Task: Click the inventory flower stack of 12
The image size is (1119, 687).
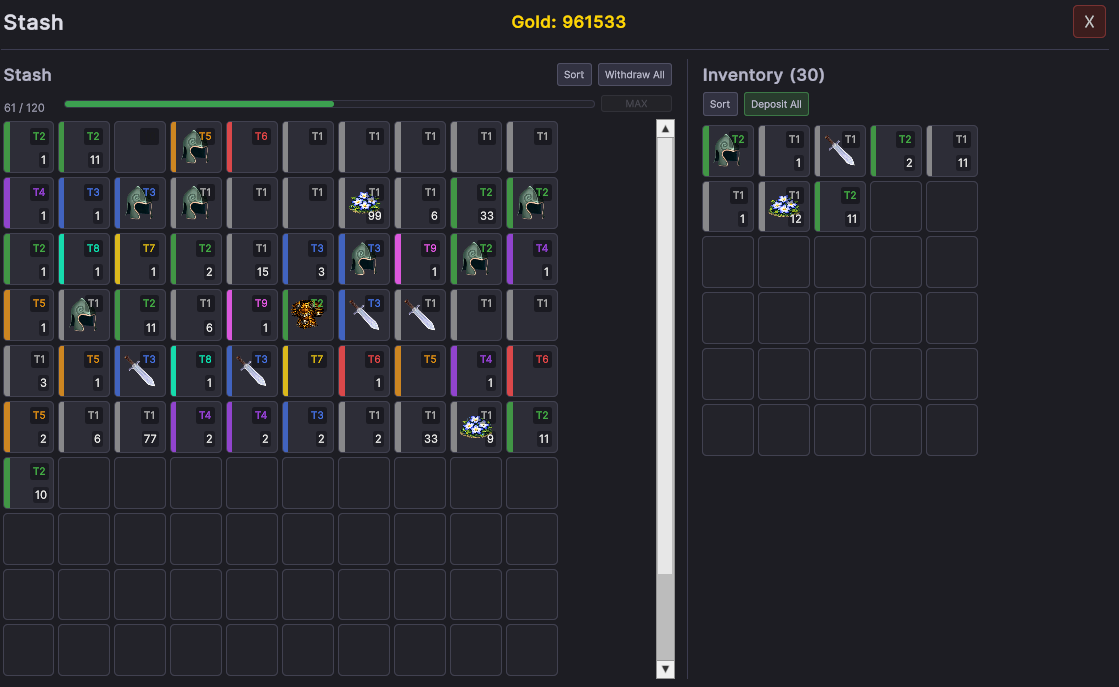Action: pos(785,207)
